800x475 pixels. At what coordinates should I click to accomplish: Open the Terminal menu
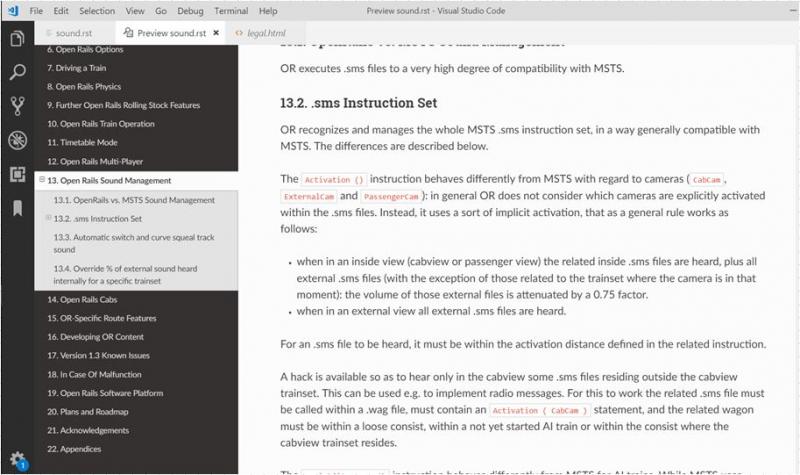coord(231,11)
